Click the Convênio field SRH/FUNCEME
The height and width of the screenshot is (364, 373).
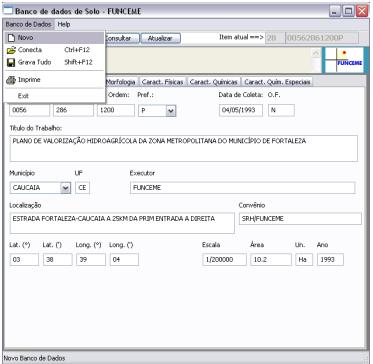(x=300, y=219)
